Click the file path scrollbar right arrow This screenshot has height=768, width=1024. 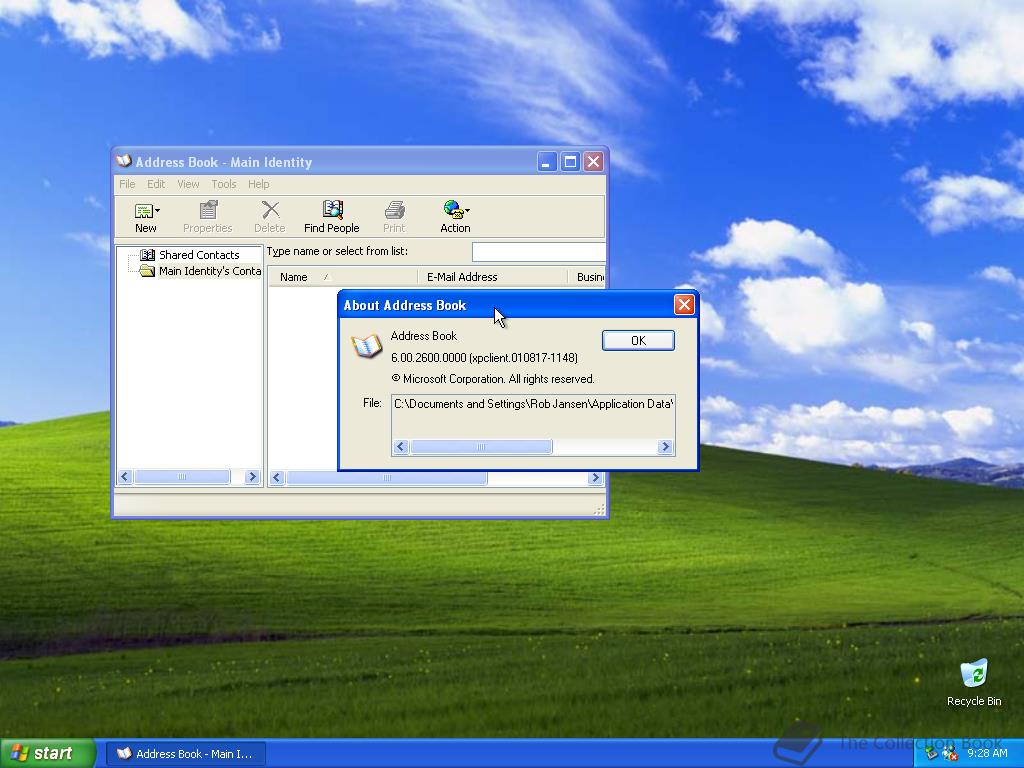coord(665,447)
